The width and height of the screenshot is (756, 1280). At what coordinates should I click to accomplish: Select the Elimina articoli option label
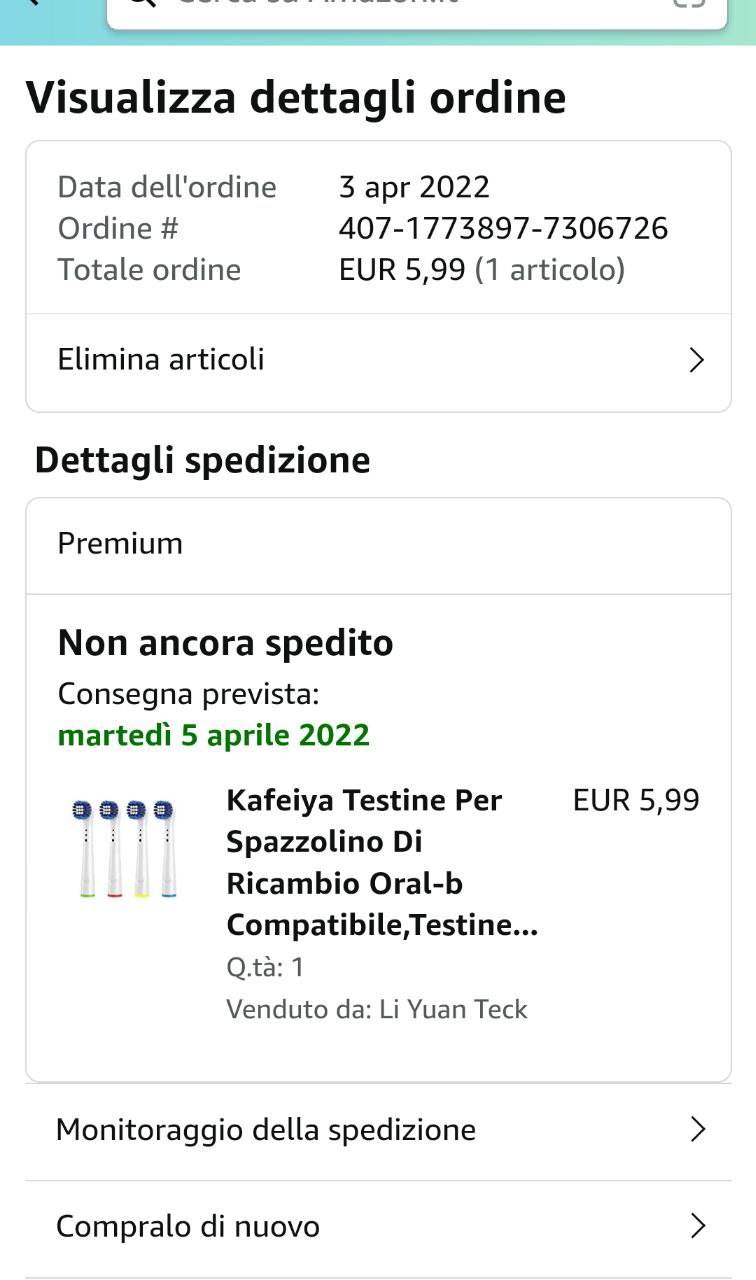tap(161, 359)
